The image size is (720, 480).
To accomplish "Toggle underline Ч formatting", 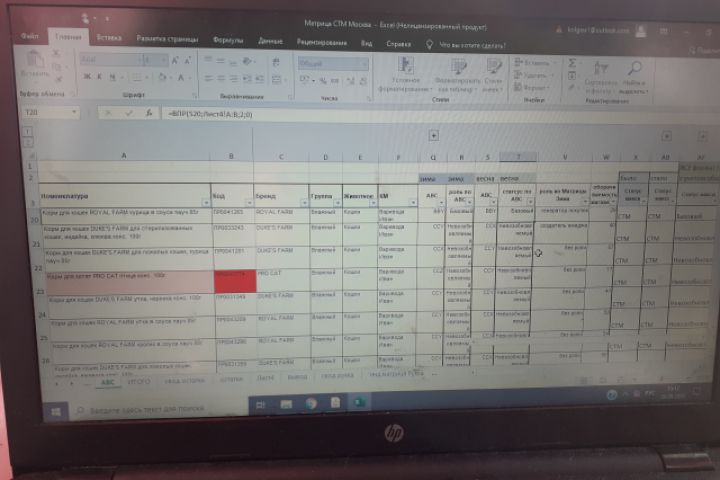I will (112, 77).
